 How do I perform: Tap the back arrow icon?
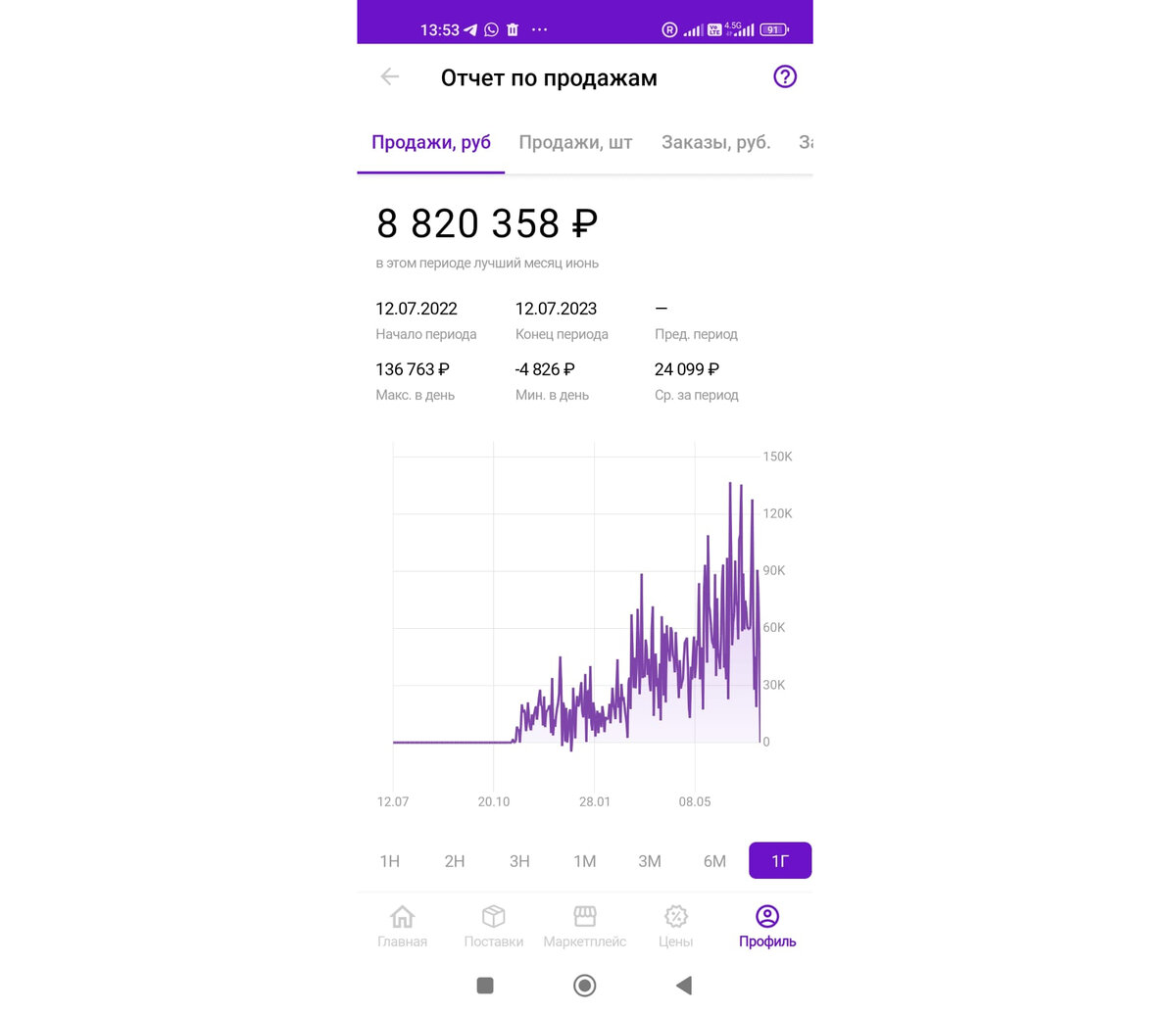tap(390, 76)
